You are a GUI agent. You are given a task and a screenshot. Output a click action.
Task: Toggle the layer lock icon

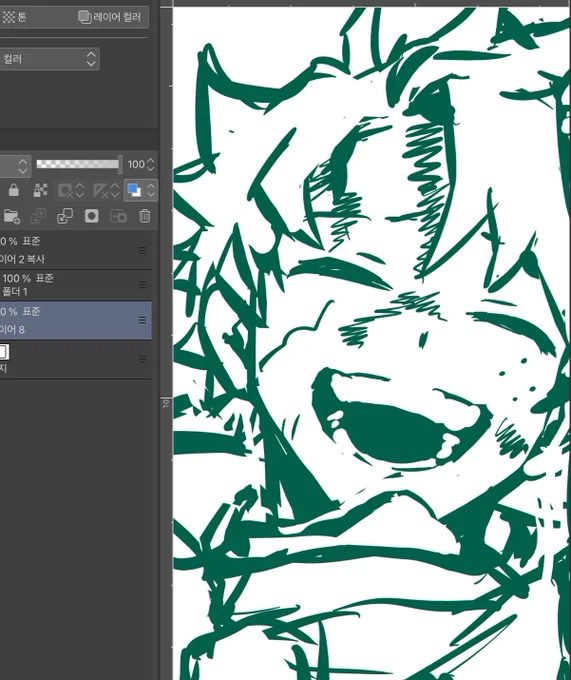pyautogui.click(x=13, y=190)
